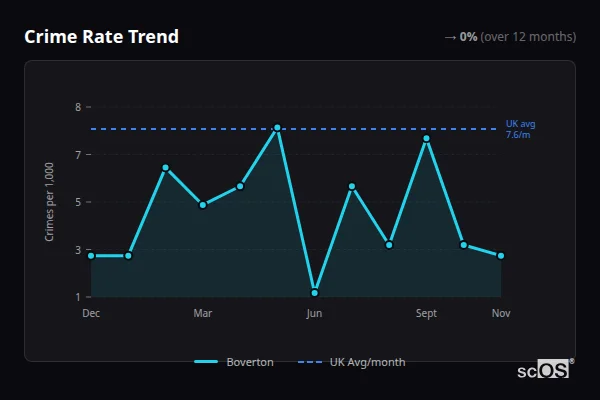Select the Nov final data point

pos(501,256)
